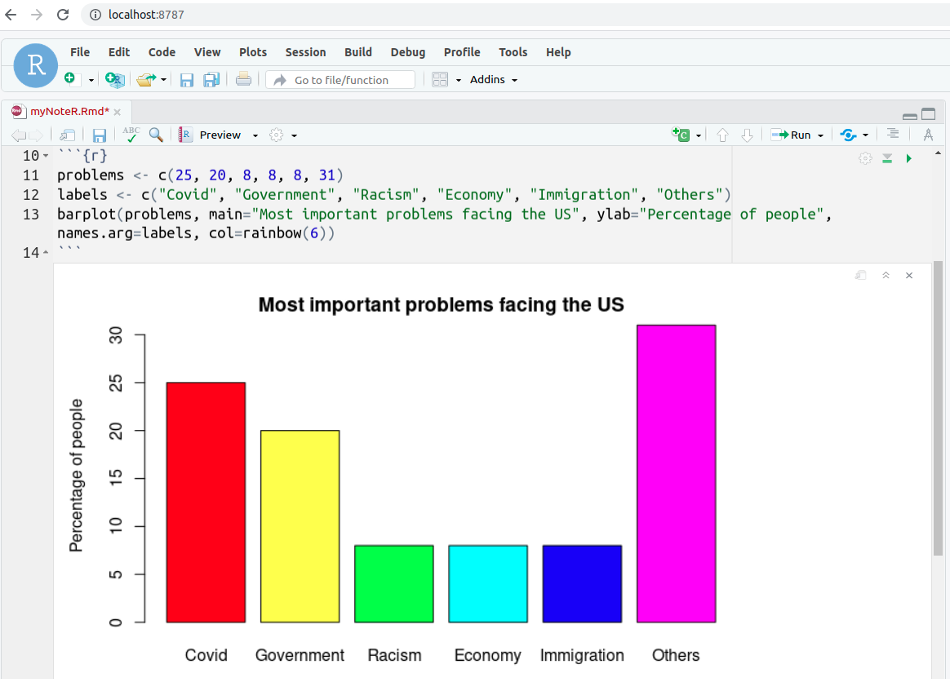This screenshot has width=950, height=679.
Task: Open the Preview dropdown arrow
Action: 255,134
